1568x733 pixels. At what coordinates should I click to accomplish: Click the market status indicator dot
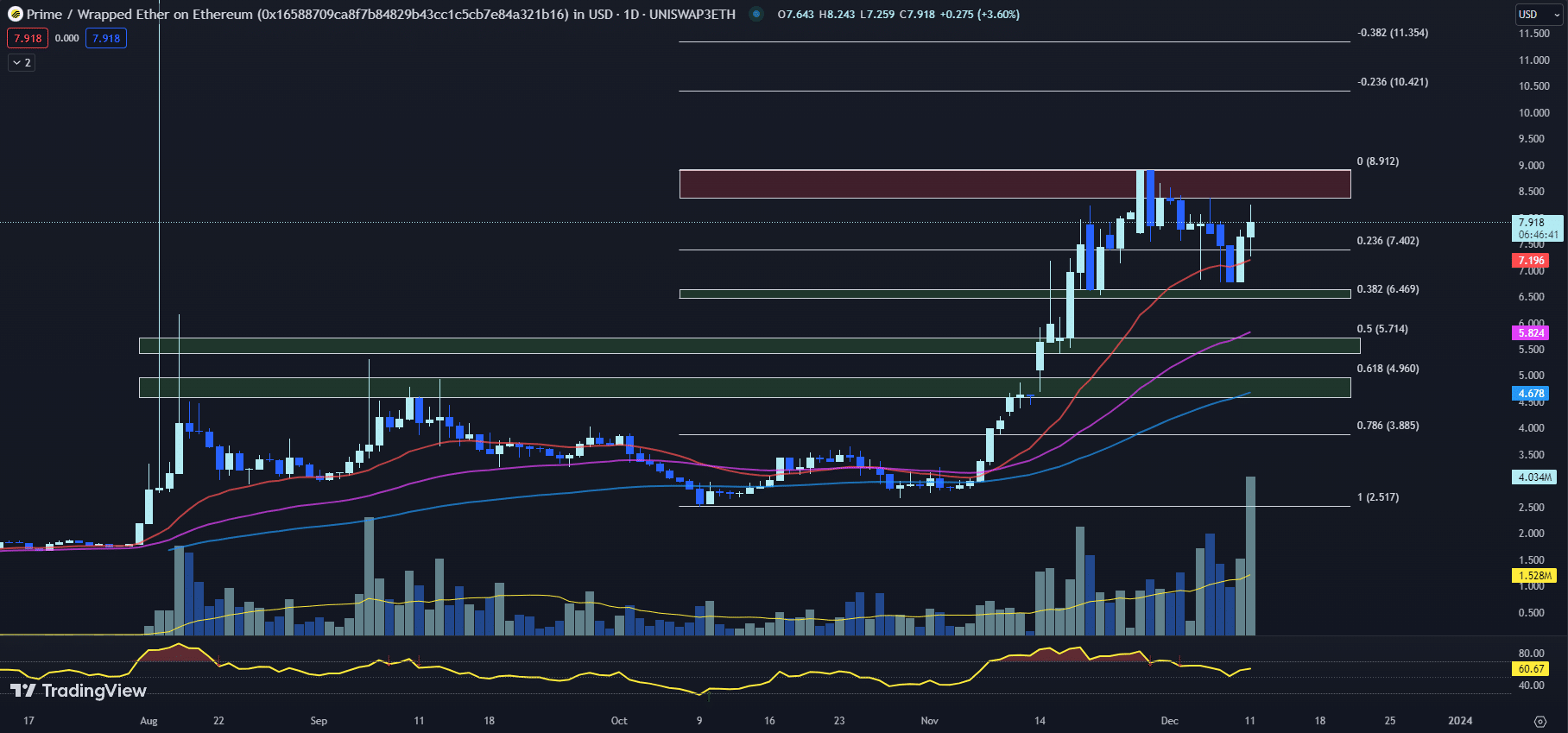pyautogui.click(x=756, y=14)
